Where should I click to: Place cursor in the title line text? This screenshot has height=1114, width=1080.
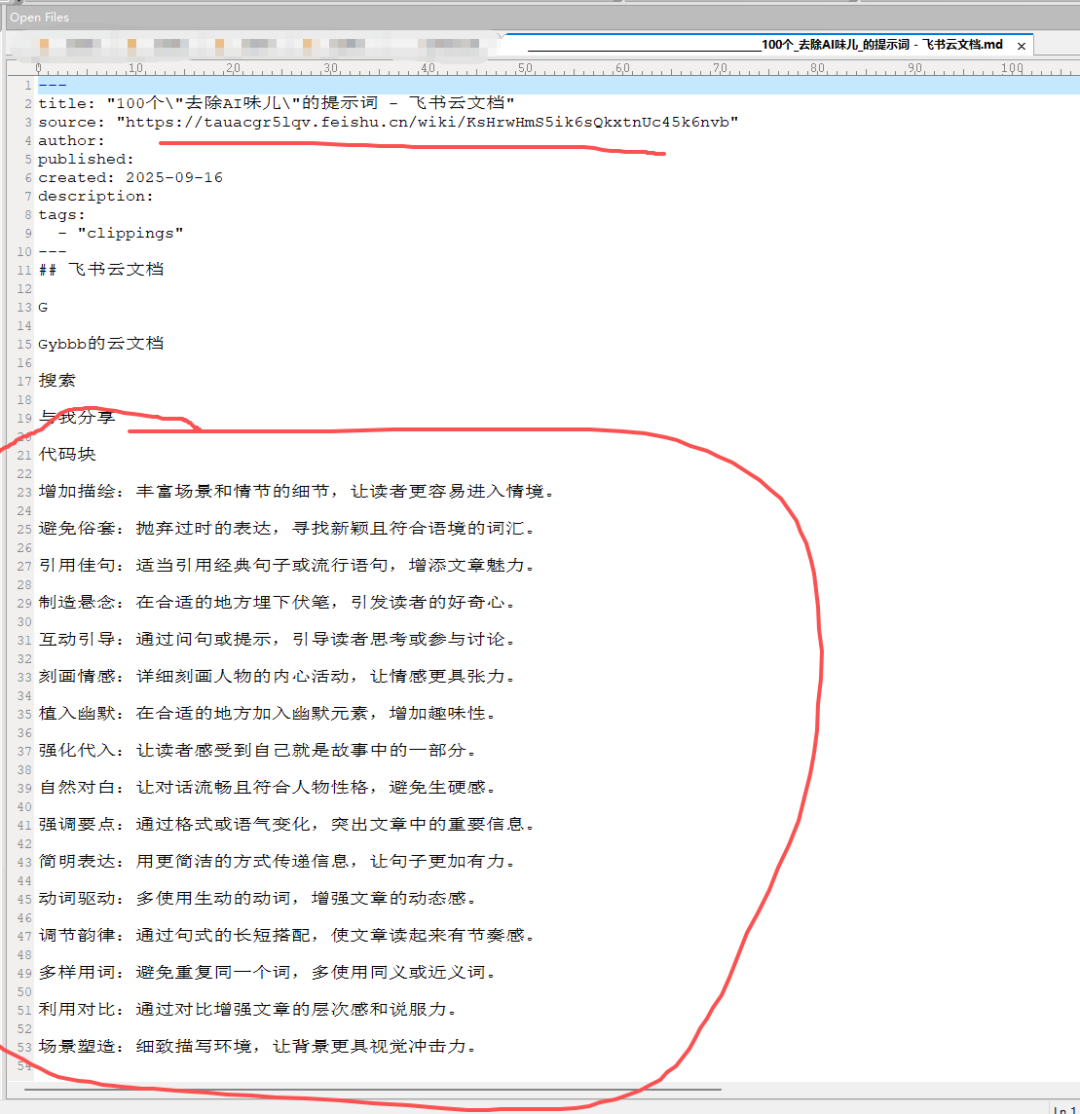pyautogui.click(x=276, y=103)
